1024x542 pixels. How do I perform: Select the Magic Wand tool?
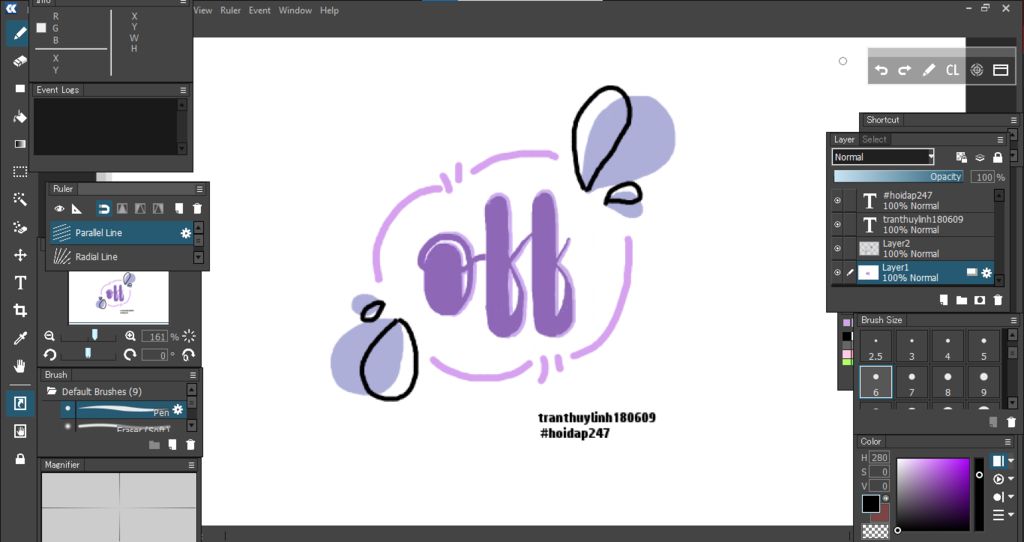20,199
